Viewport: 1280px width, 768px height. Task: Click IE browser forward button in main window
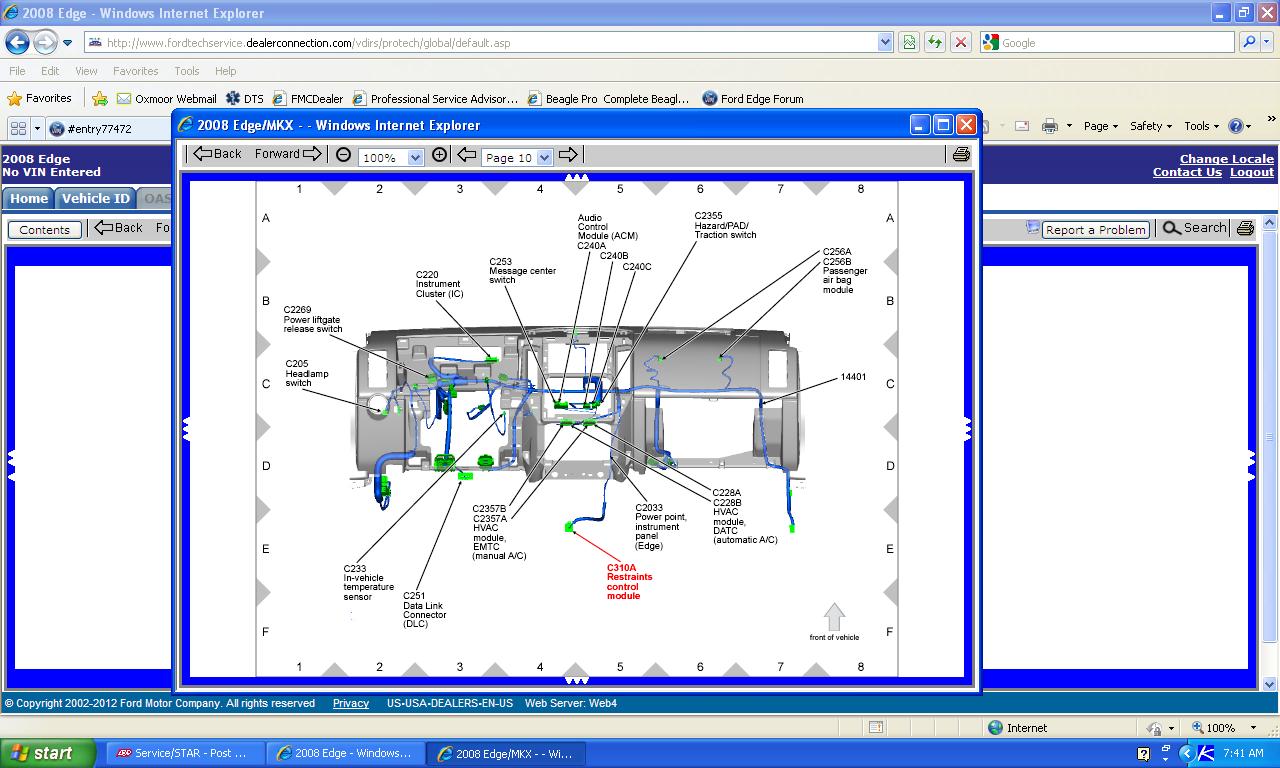point(45,42)
